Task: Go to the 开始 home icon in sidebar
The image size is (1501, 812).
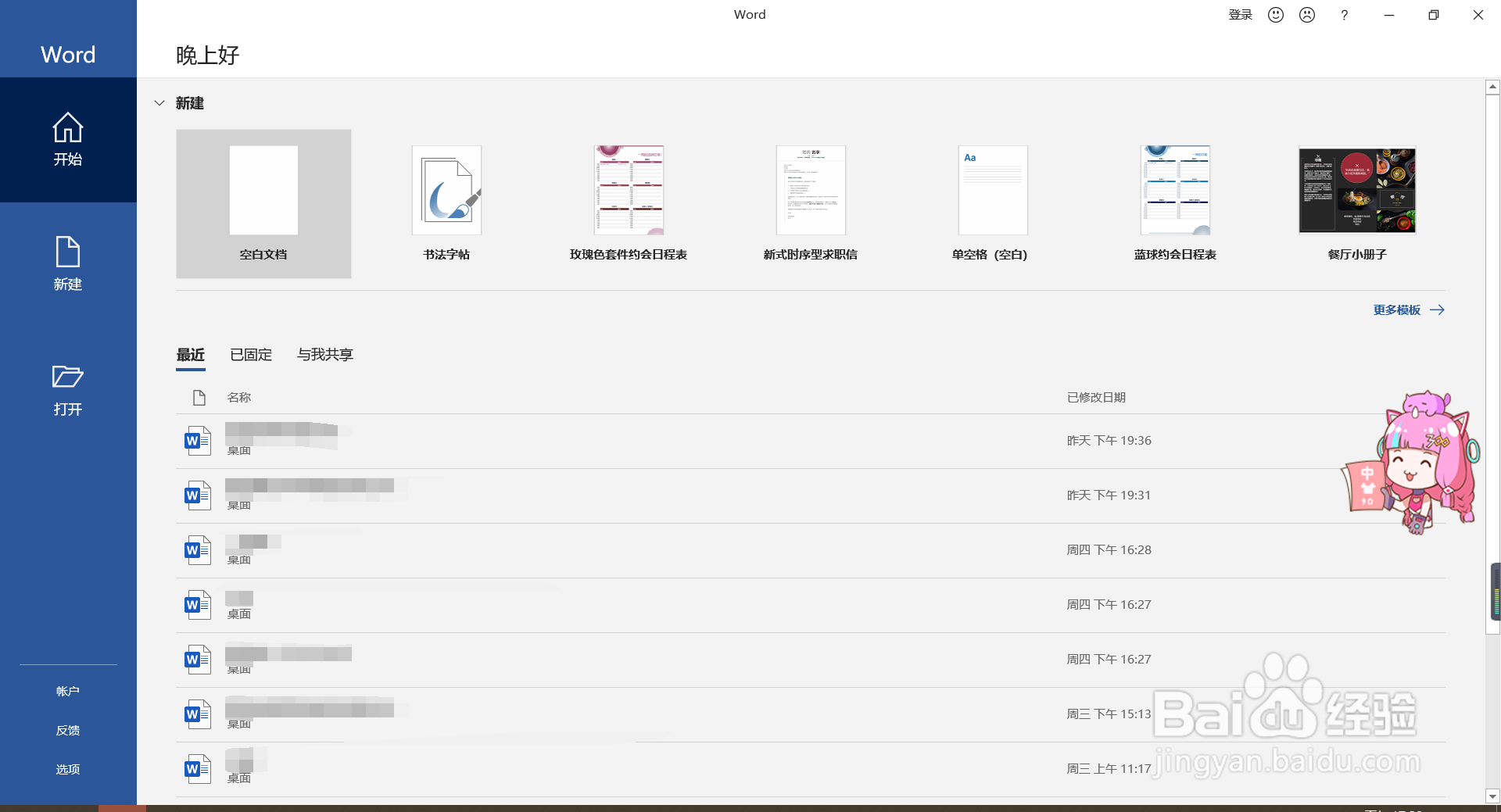Action: [x=68, y=139]
